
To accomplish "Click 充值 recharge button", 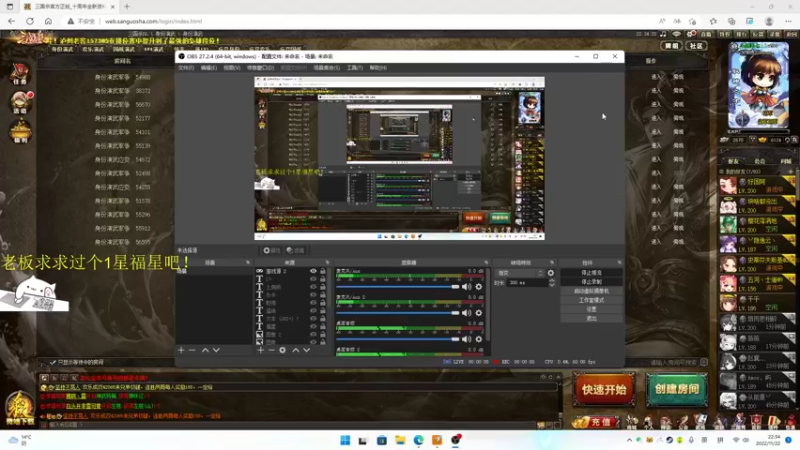I will pos(596,422).
